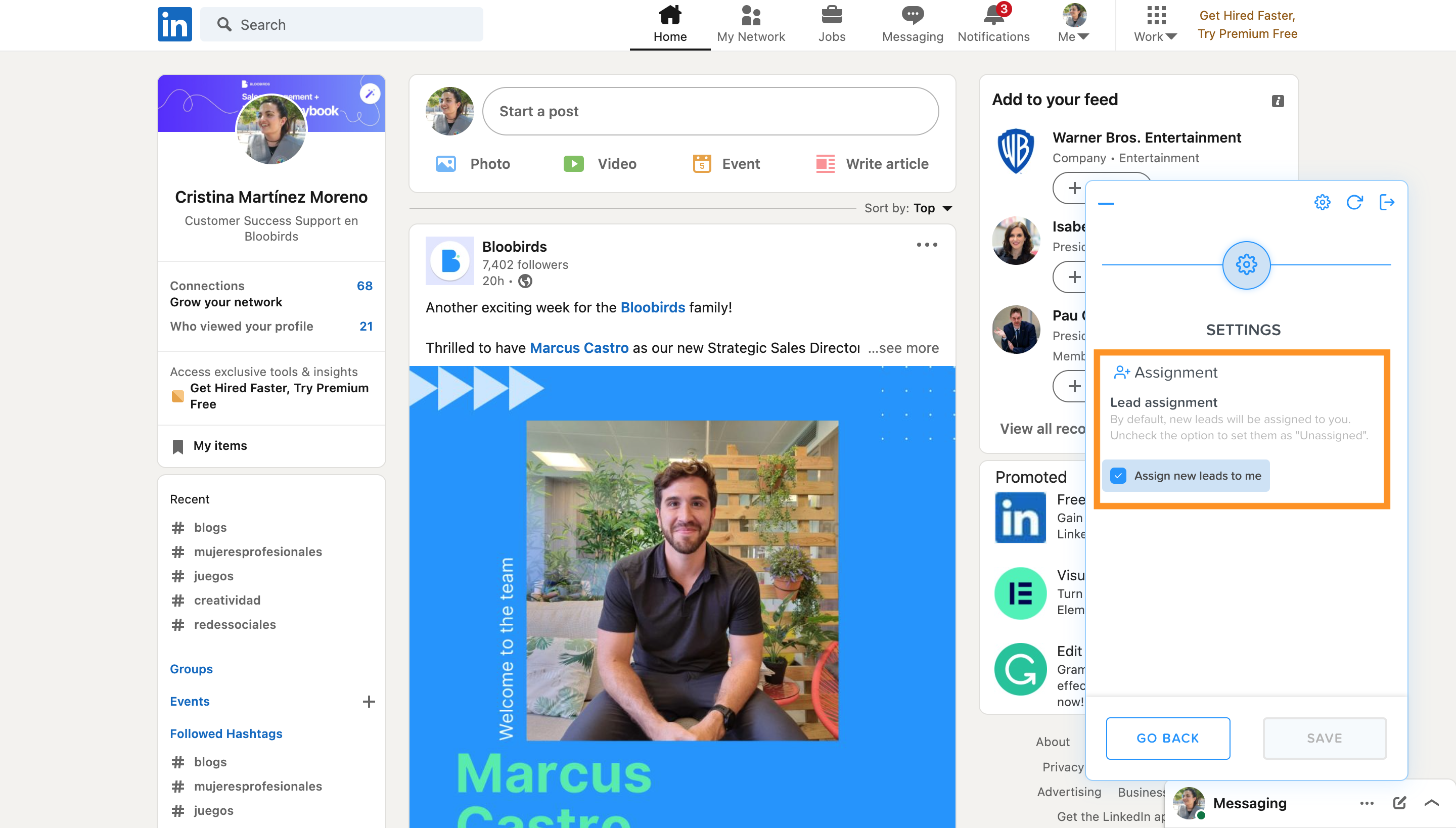Open Groups link in sidebar
The width and height of the screenshot is (1456, 828).
pyautogui.click(x=191, y=669)
